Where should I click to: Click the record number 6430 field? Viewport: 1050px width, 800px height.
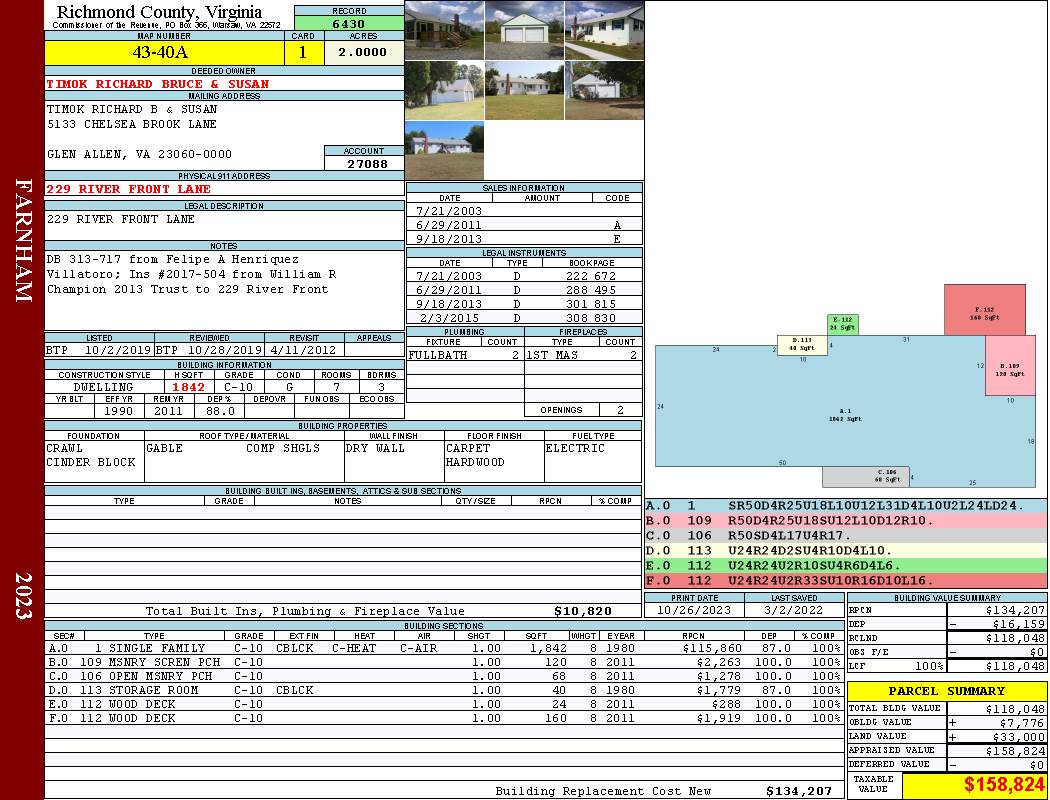tap(349, 23)
